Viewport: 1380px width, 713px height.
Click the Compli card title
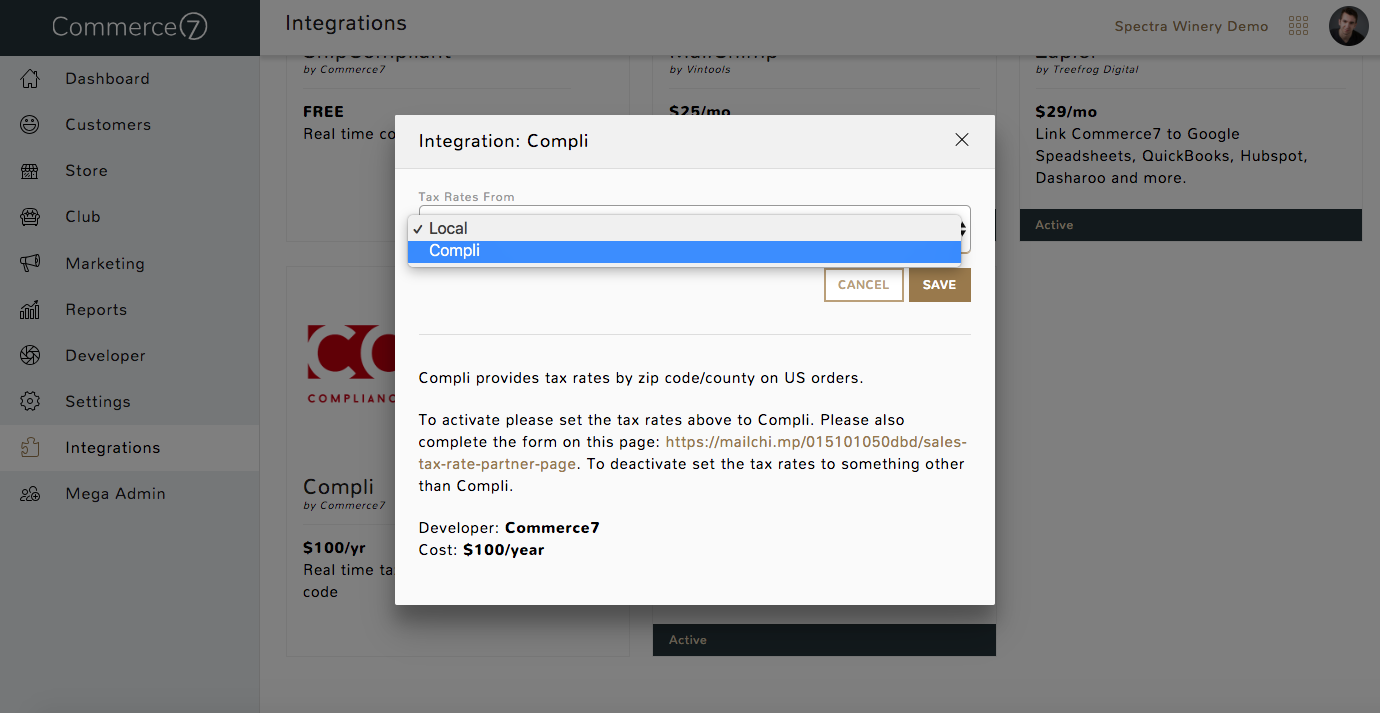tap(339, 487)
